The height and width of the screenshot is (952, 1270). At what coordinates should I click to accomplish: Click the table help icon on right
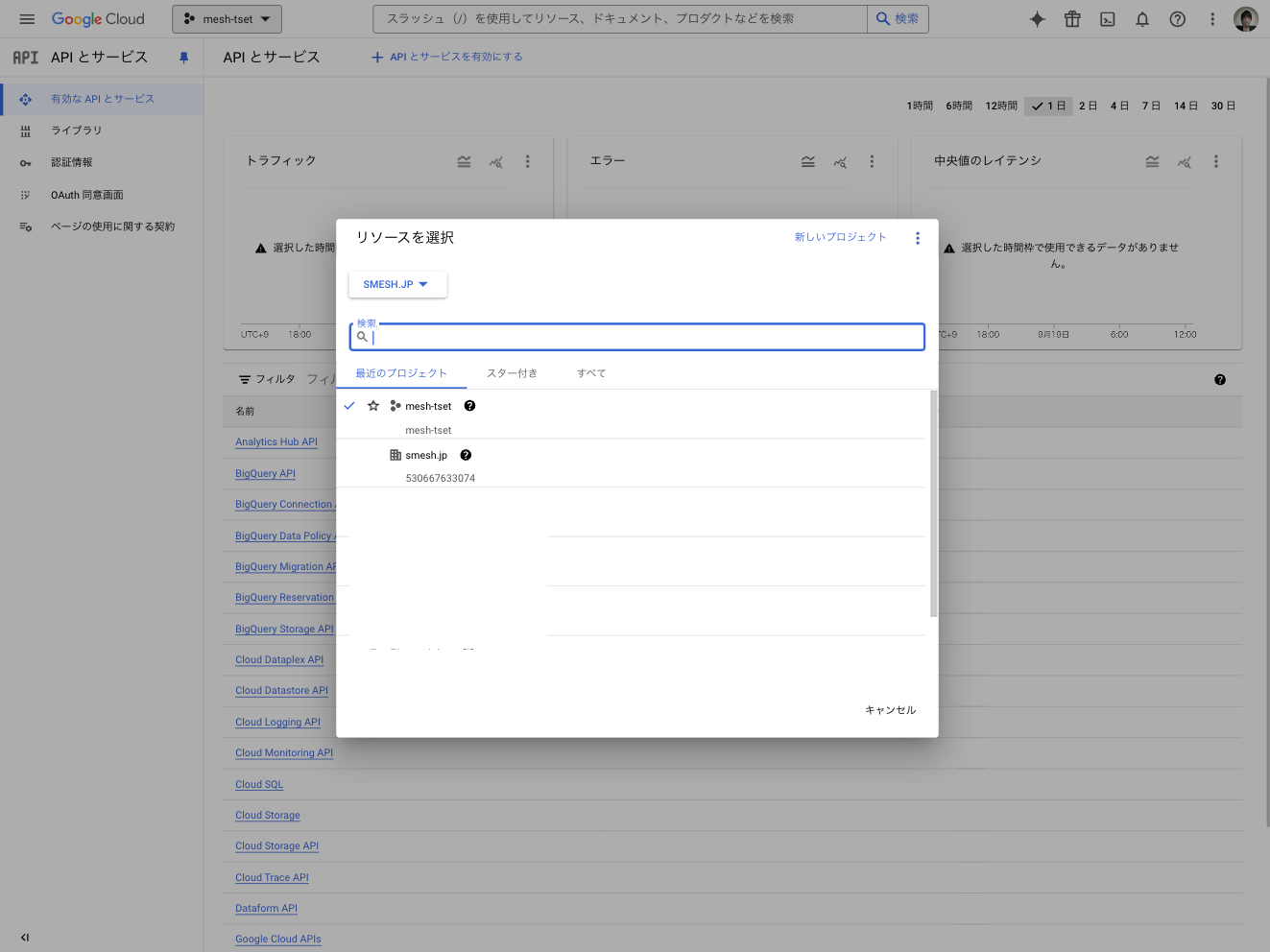point(1220,380)
